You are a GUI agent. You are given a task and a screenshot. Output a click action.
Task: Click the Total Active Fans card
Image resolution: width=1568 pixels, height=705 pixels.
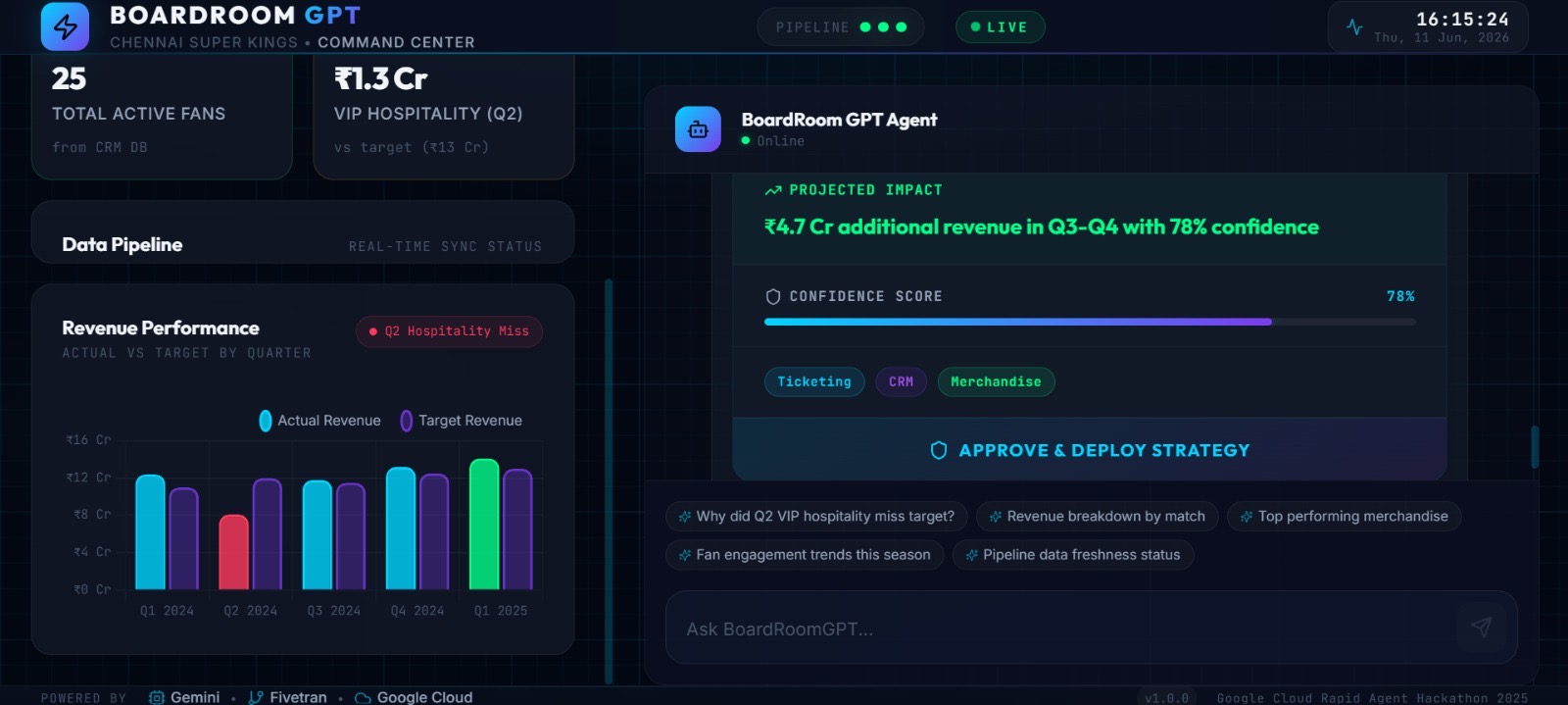click(x=162, y=116)
